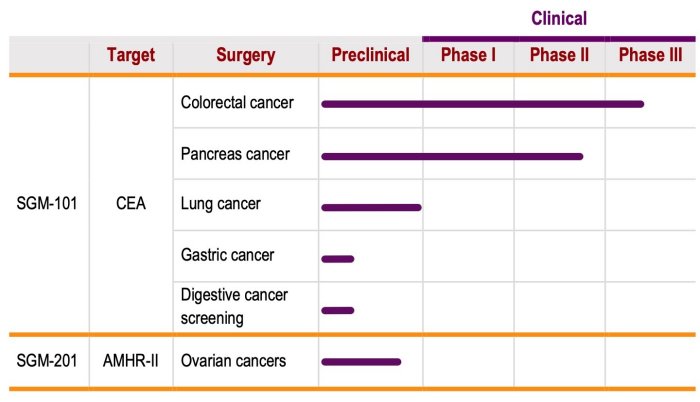Click the Ovarian cancers progress bar

[360, 362]
